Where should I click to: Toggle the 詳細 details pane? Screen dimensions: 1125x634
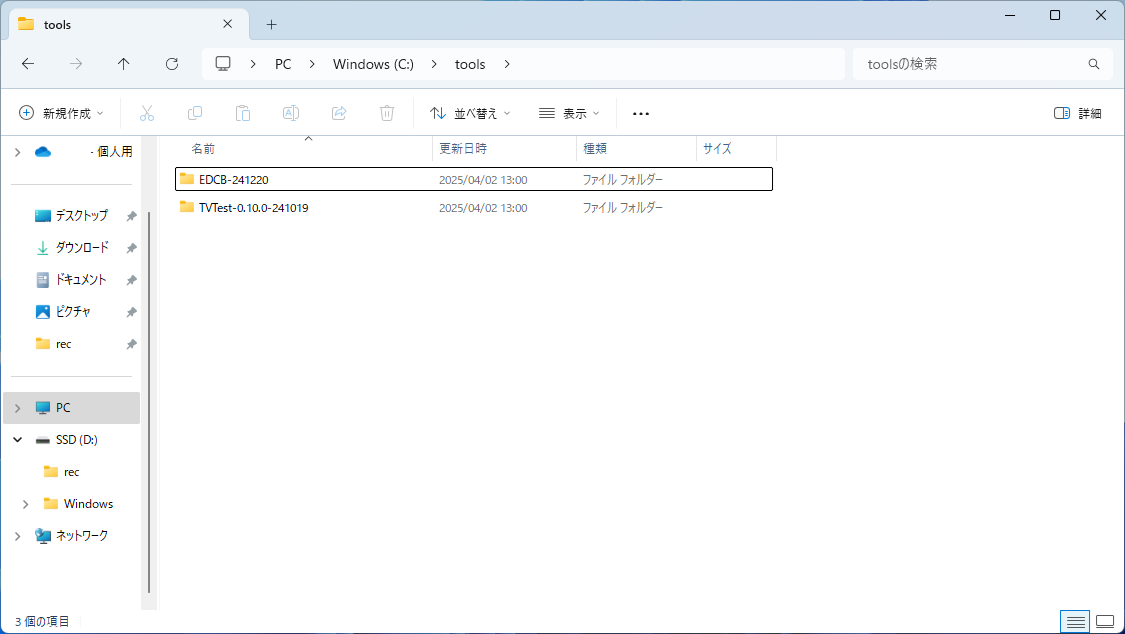(x=1078, y=113)
